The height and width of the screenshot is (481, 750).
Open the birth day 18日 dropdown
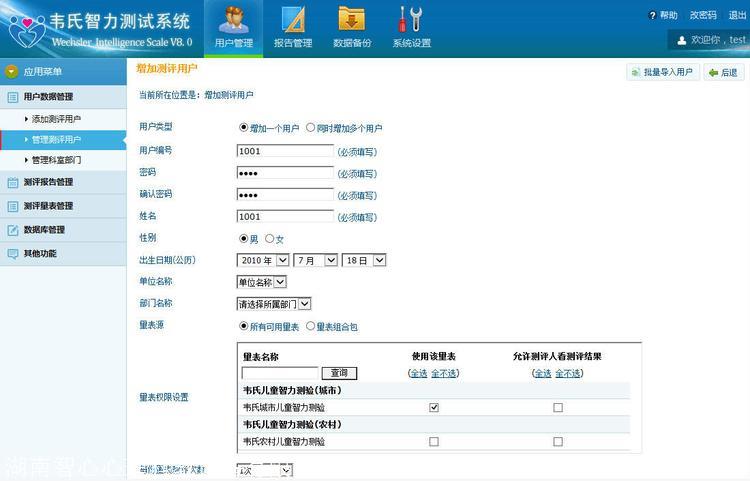(x=364, y=260)
